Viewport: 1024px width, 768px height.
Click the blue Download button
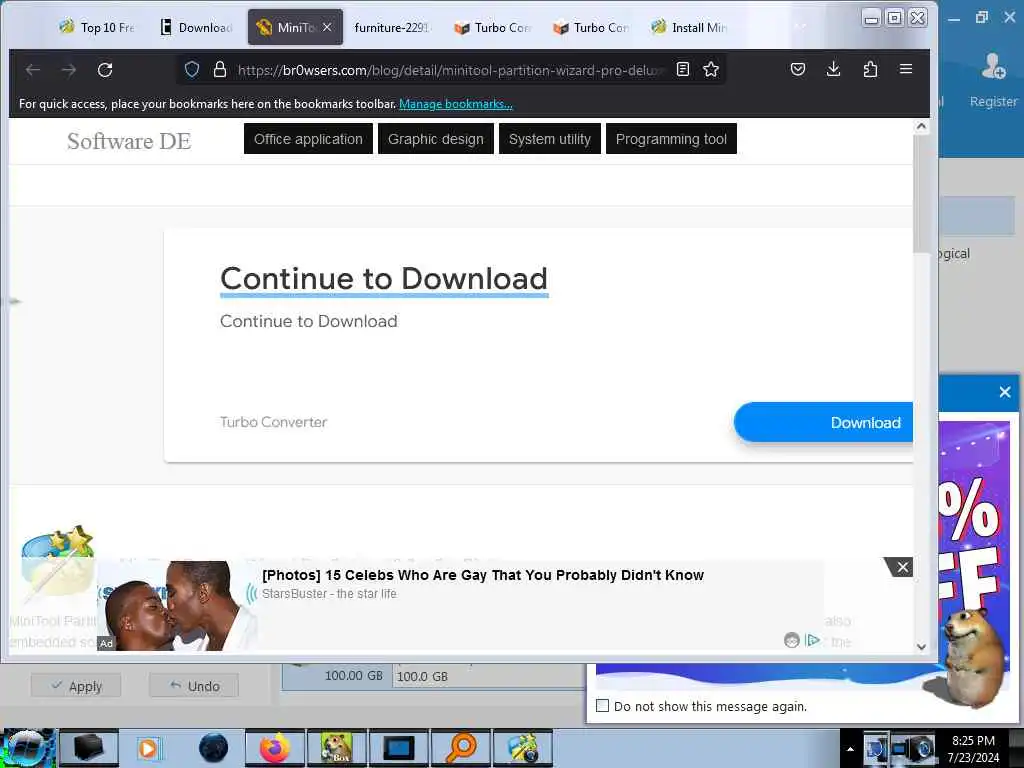824,423
